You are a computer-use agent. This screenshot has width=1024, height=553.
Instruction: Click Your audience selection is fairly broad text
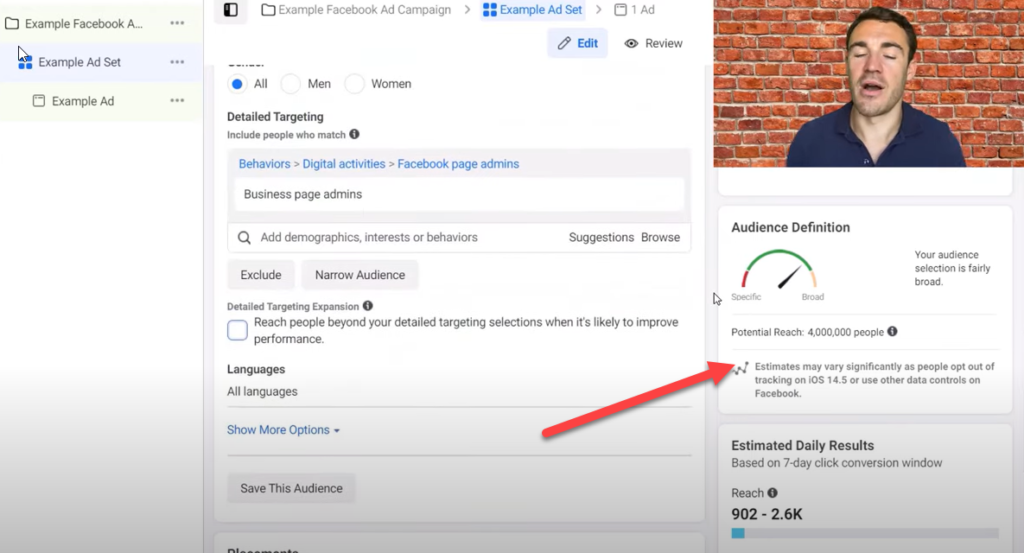click(x=952, y=268)
